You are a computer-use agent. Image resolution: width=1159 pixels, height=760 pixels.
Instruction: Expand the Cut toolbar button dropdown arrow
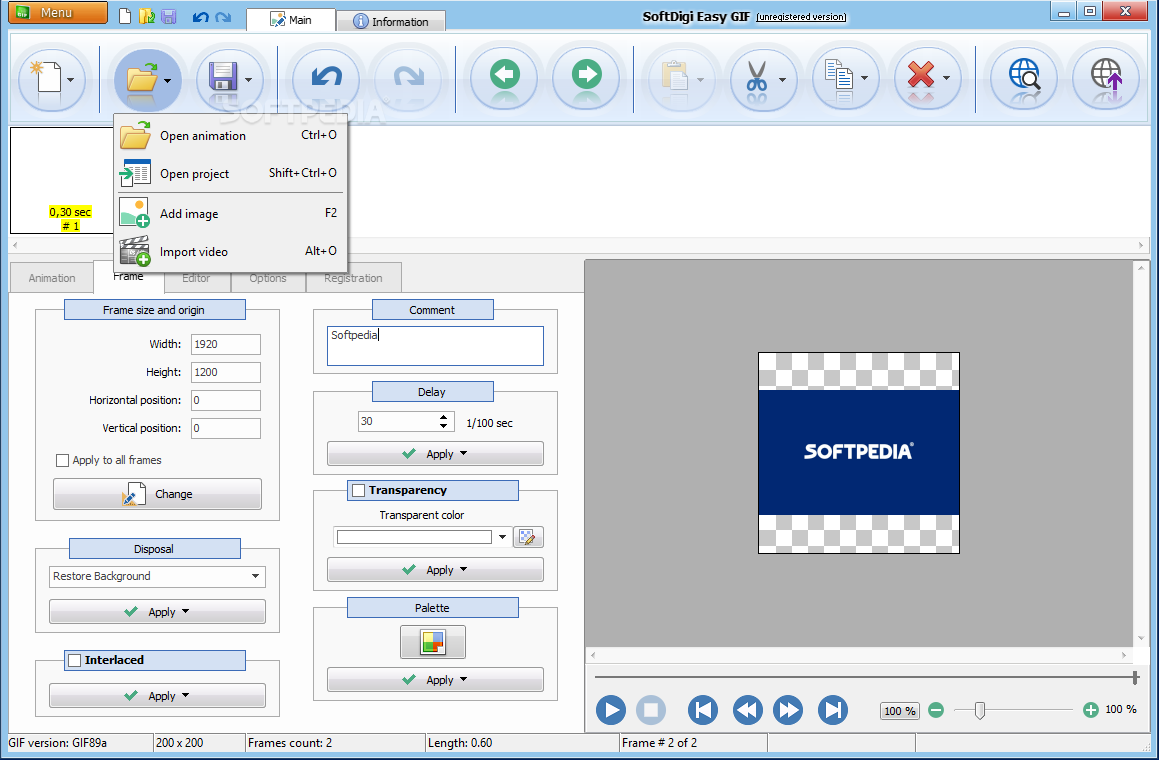pos(782,80)
